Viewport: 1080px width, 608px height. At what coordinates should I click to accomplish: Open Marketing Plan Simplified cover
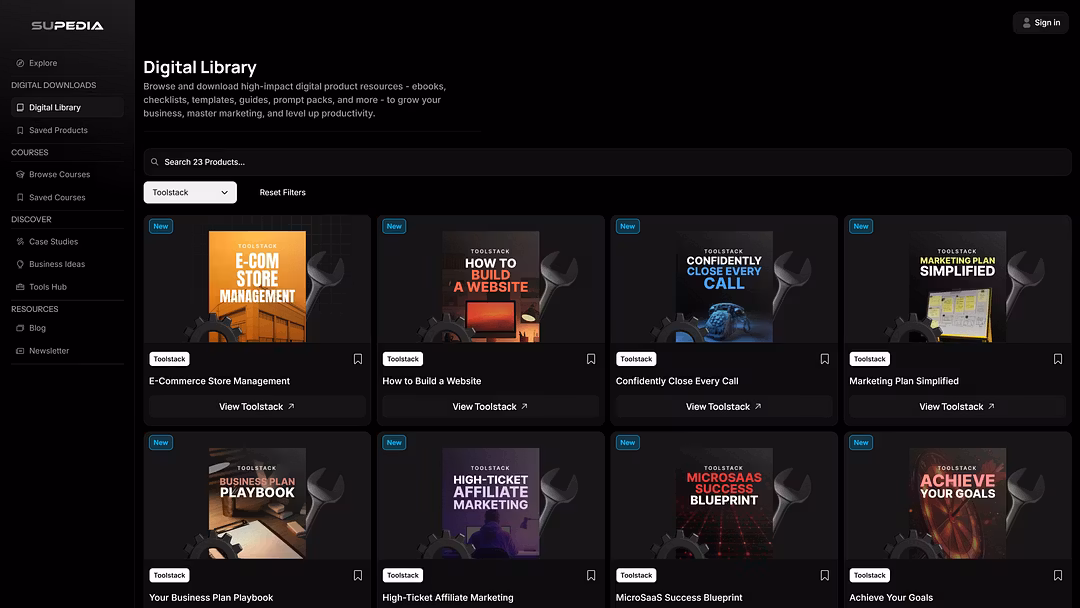tap(957, 286)
